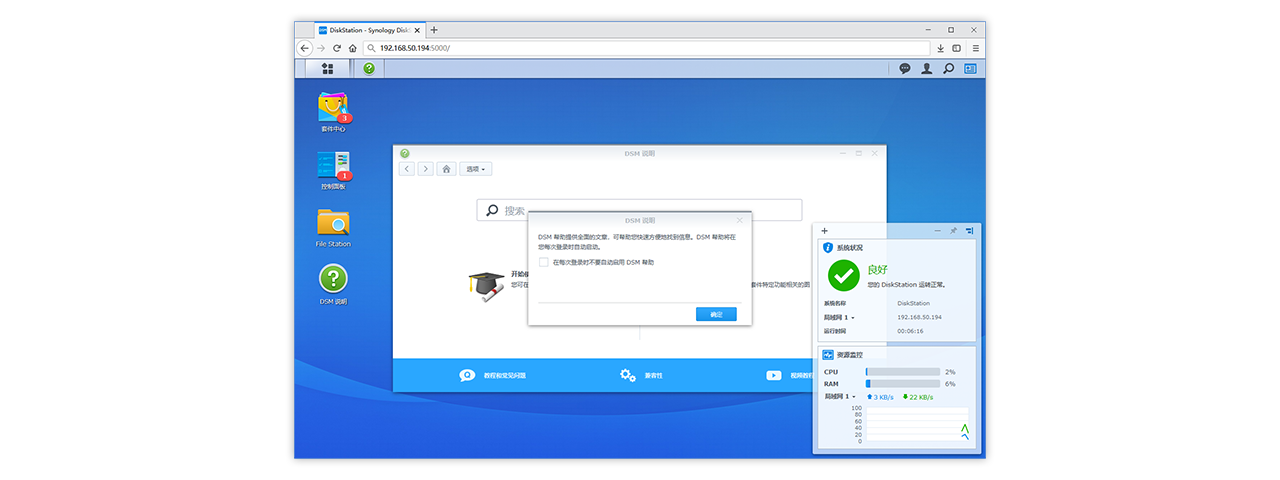
Task: Click the CPU usage bar
Action: click(903, 372)
